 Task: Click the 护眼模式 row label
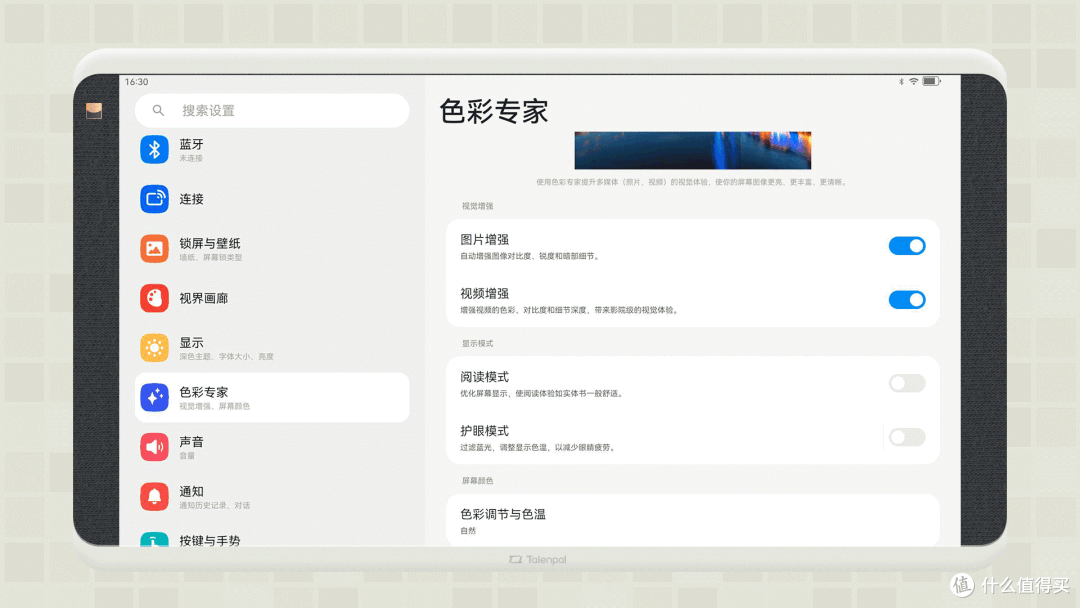484,431
